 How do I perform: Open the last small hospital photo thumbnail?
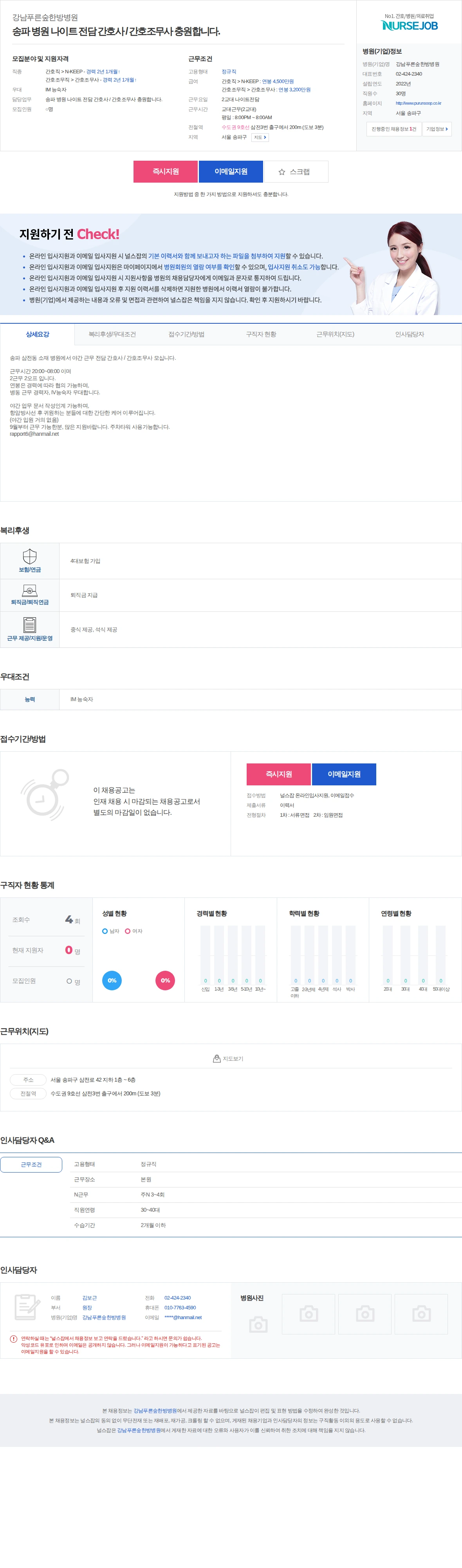point(421,1314)
